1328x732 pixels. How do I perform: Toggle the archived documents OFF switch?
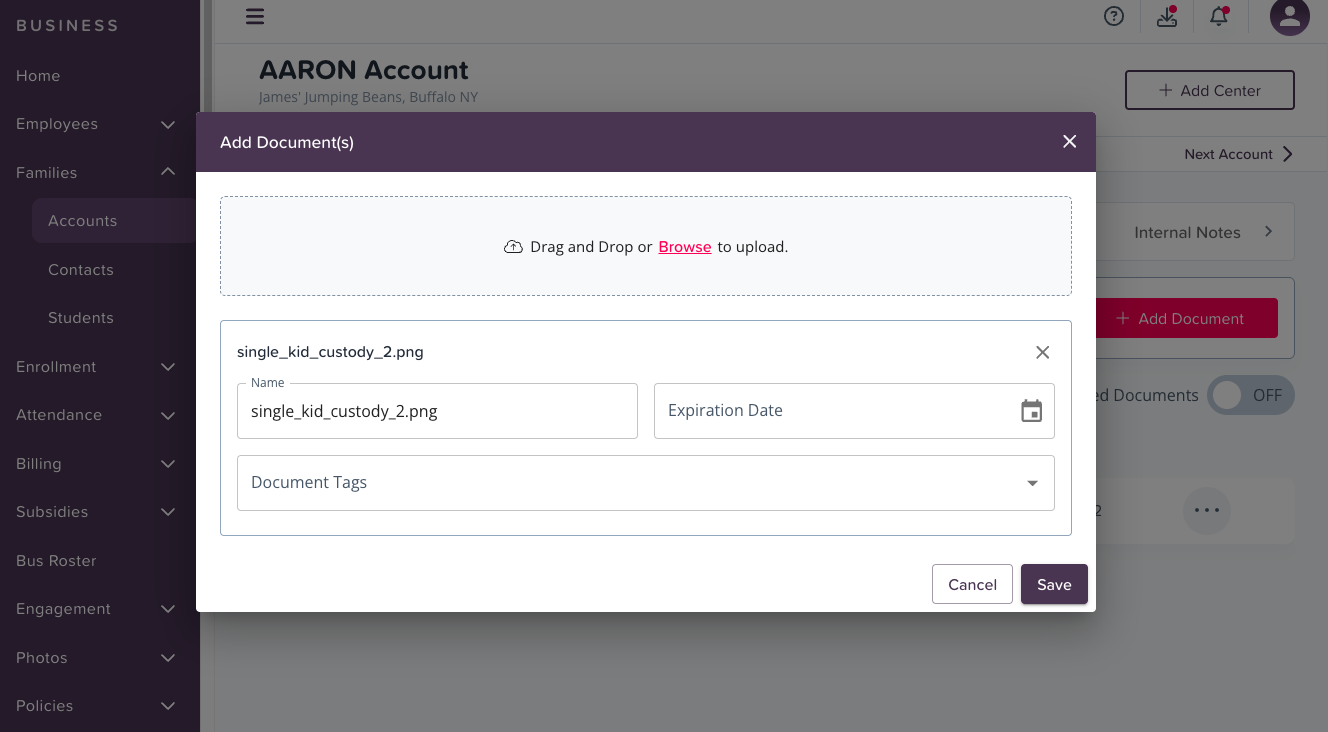1251,395
